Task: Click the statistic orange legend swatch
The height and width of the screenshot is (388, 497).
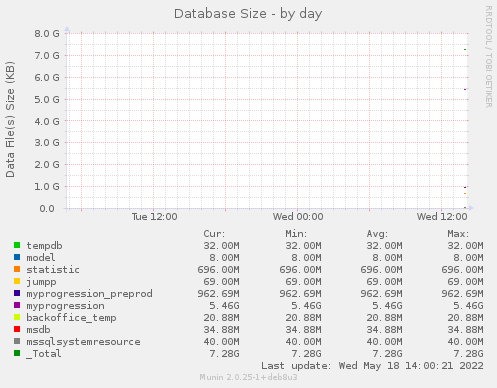Action: coord(17,269)
